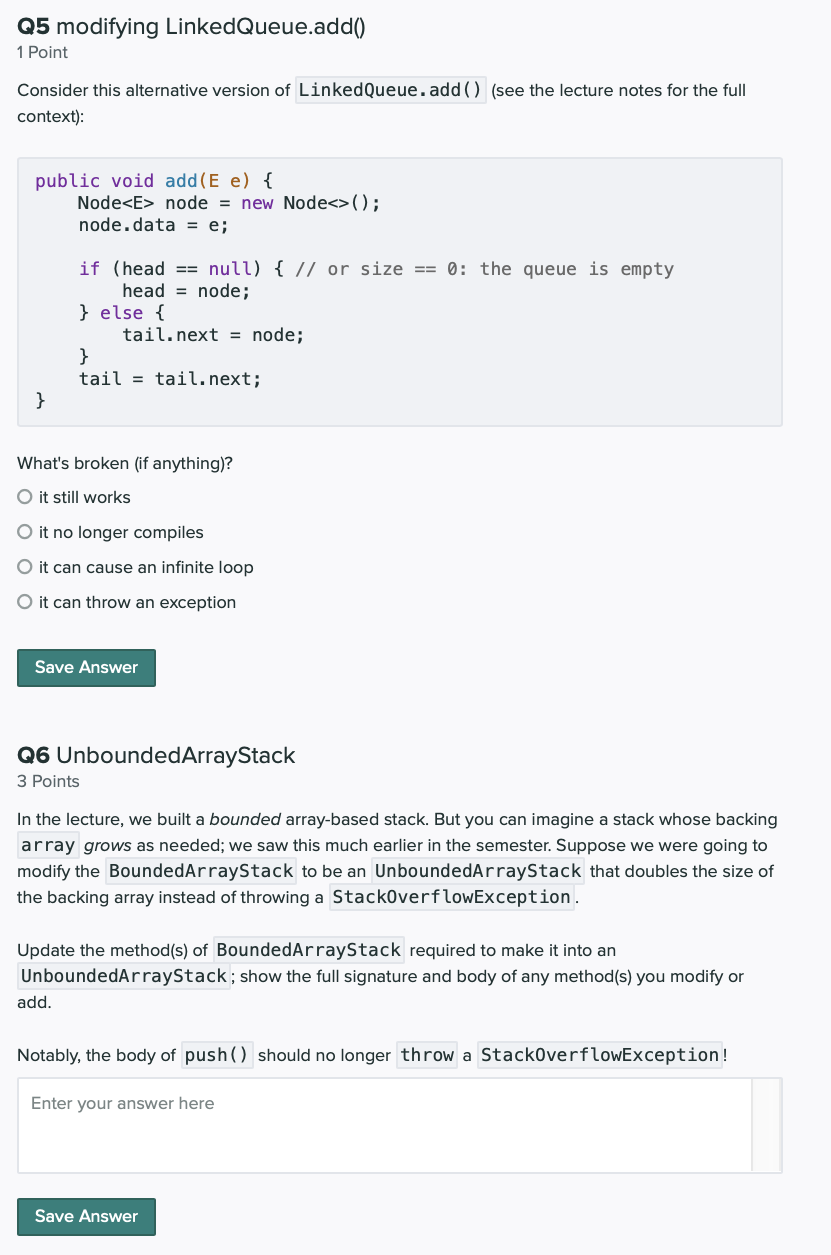Click the StackOverflowException code label
Viewport: 831px width, 1255px height.
451,897
